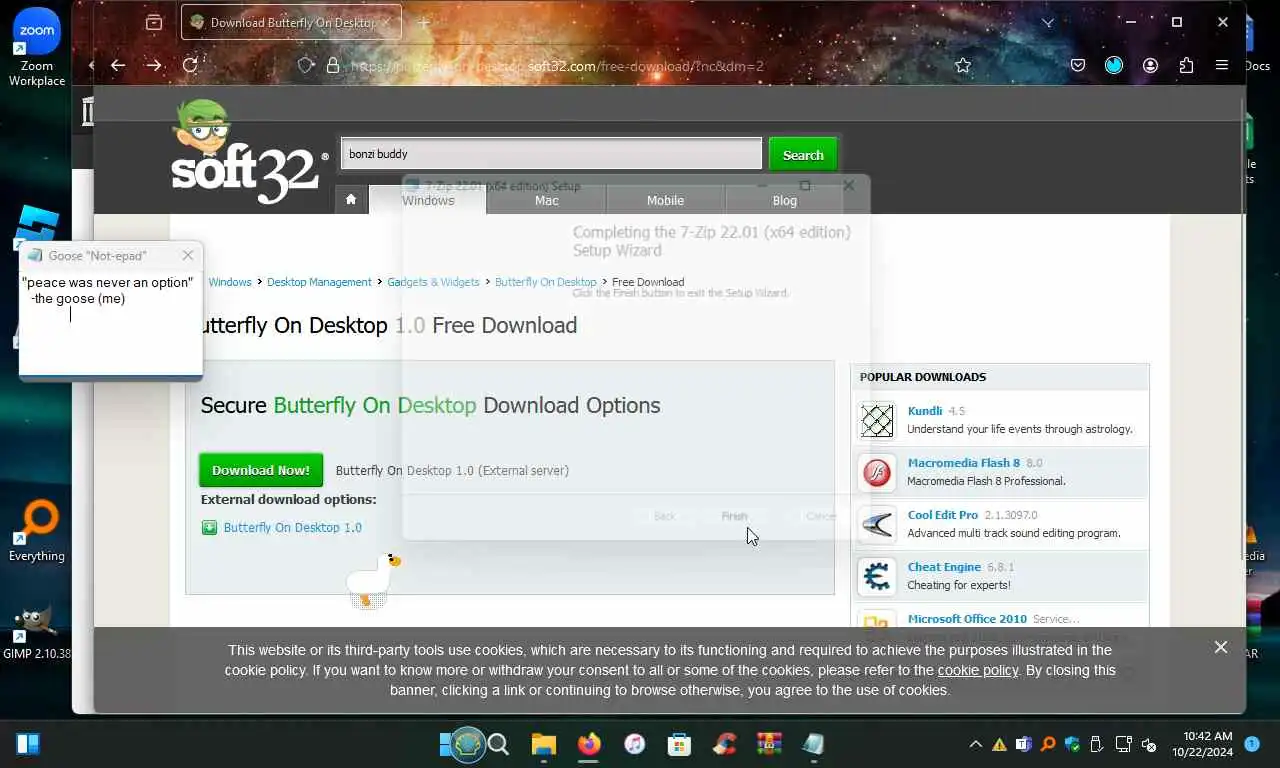Click the muted speaker tray icon
The height and width of the screenshot is (768, 1280).
click(1148, 745)
